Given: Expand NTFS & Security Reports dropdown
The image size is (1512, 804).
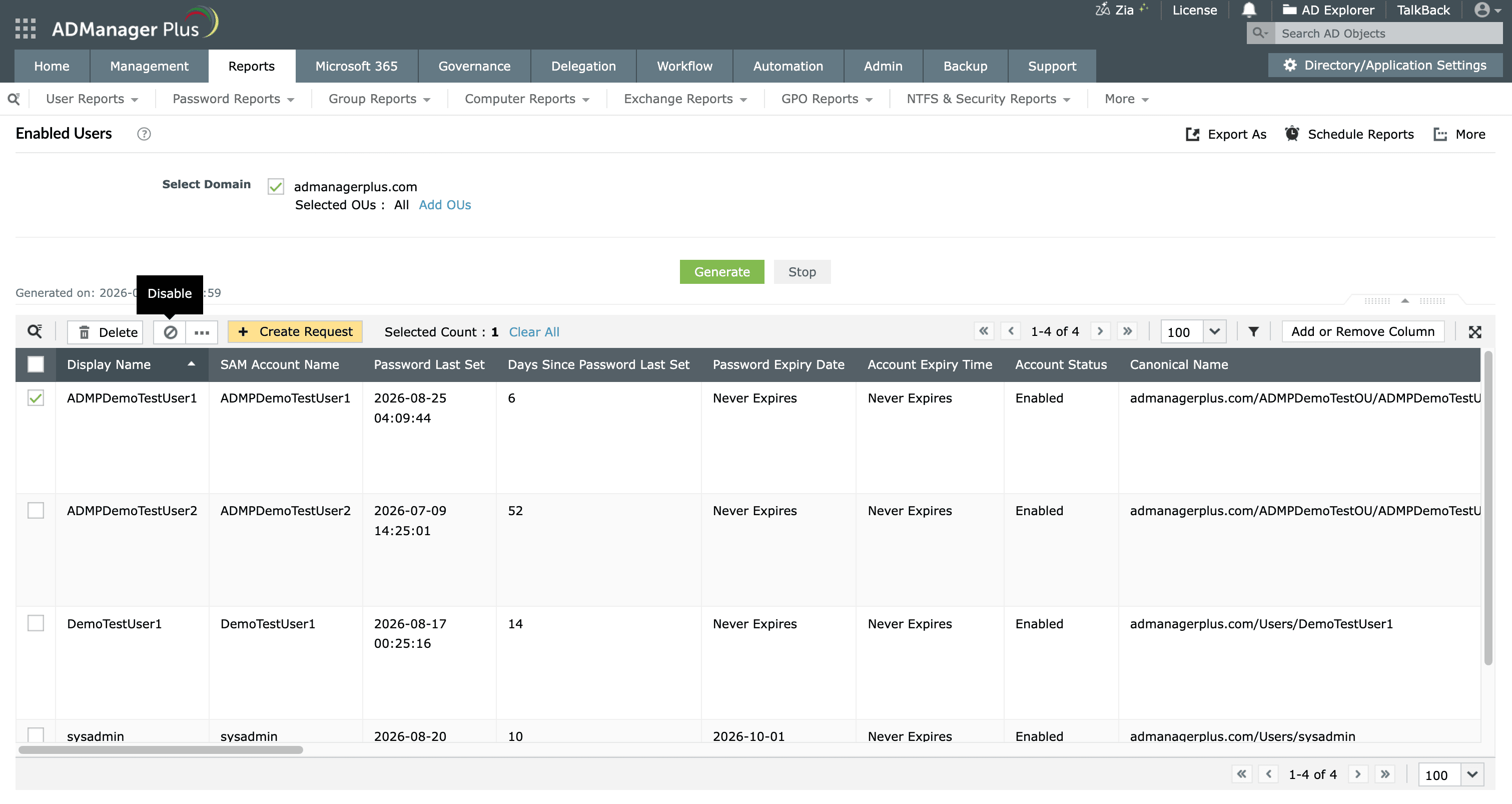Looking at the screenshot, I should (x=989, y=99).
